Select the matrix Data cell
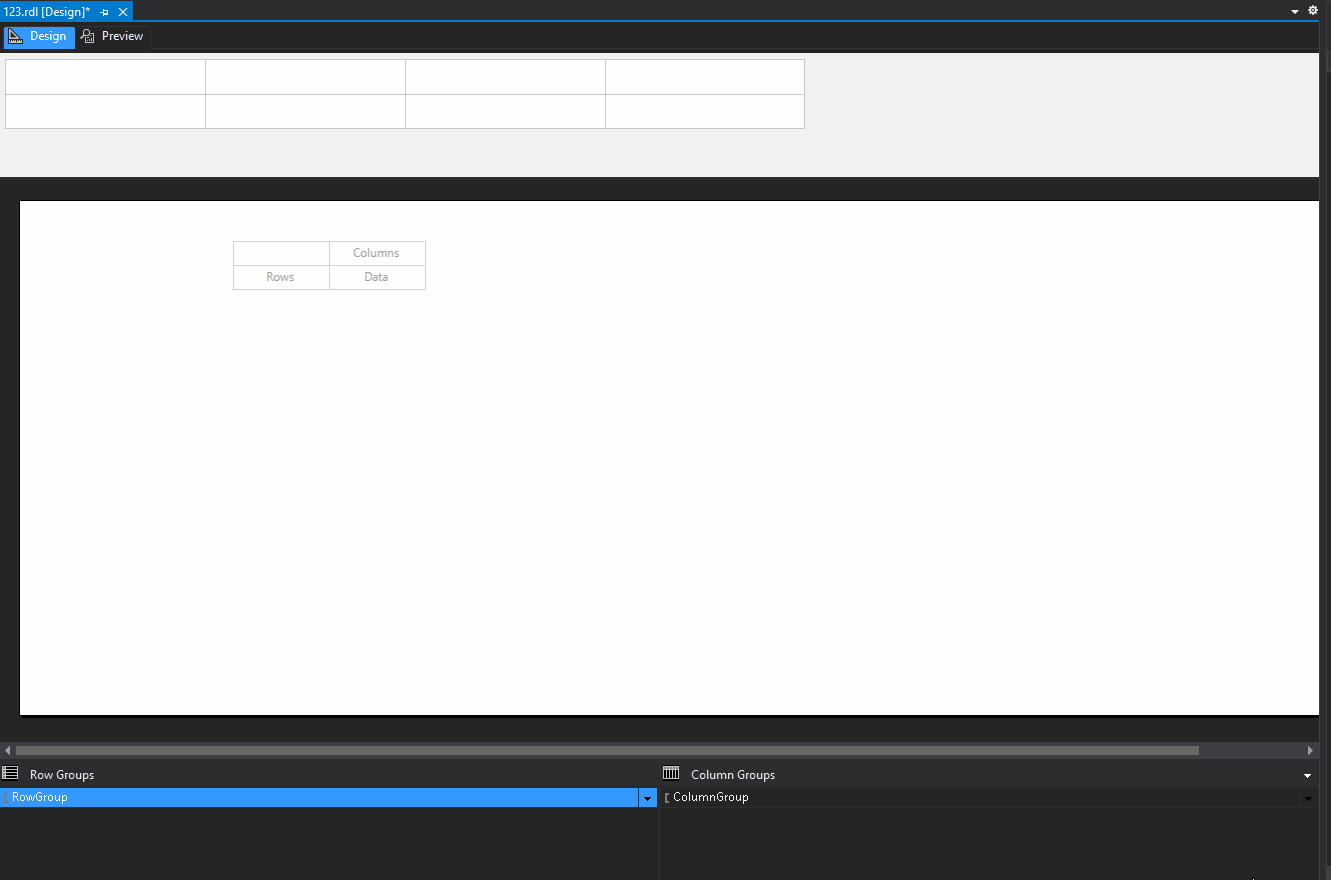Screen dimensions: 1331x880 click(x=377, y=277)
